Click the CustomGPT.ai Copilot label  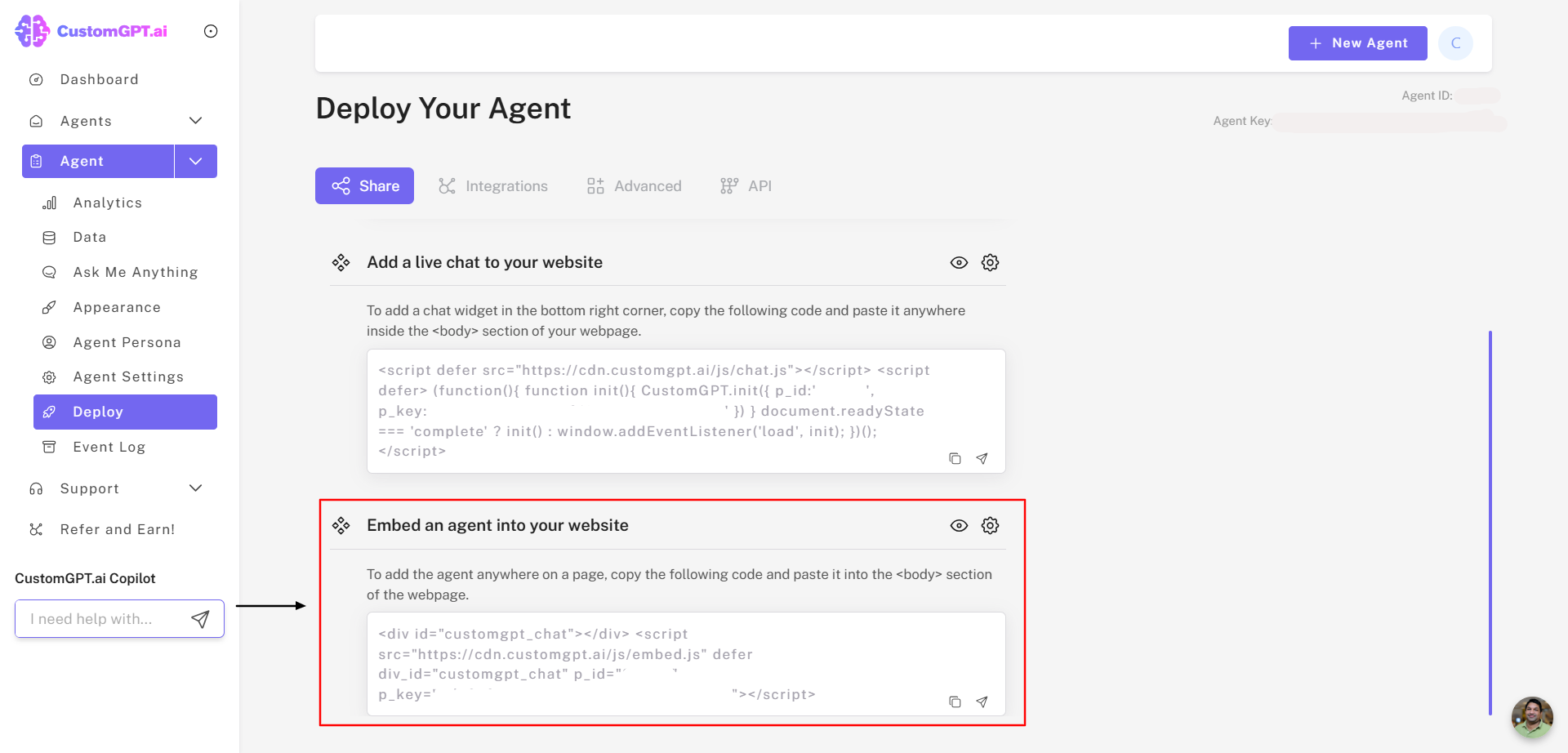pos(85,578)
